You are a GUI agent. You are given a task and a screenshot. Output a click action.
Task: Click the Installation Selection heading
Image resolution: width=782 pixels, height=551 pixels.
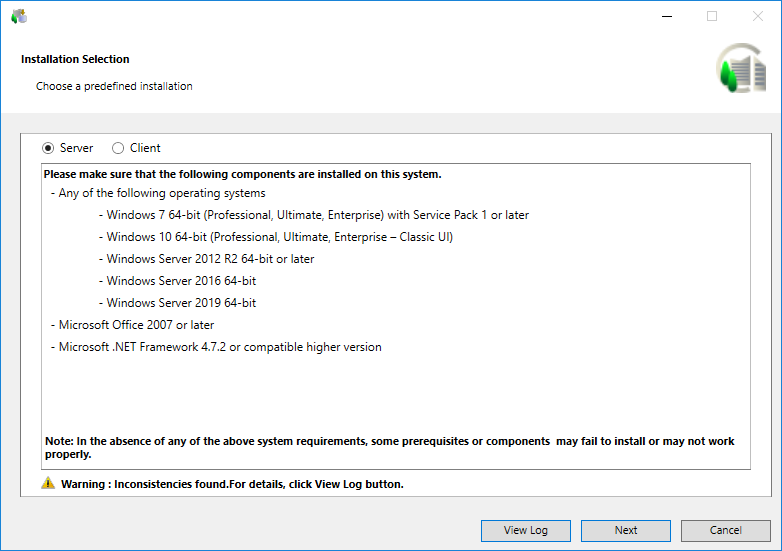coord(75,59)
